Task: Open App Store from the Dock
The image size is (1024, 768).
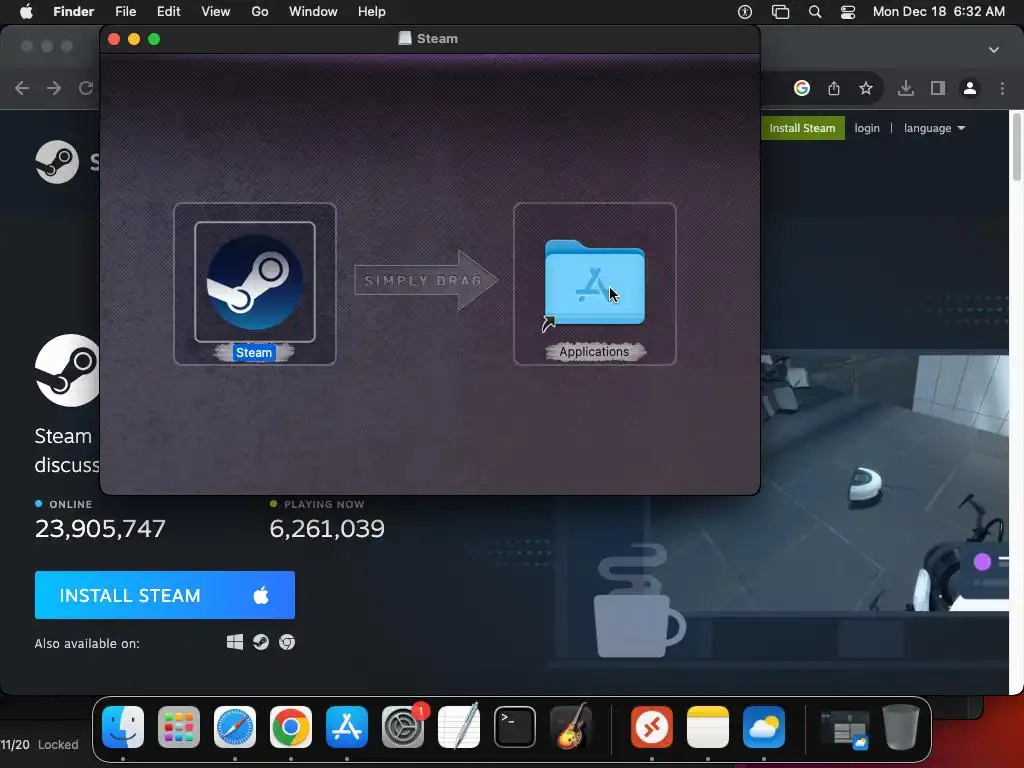Action: click(347, 727)
